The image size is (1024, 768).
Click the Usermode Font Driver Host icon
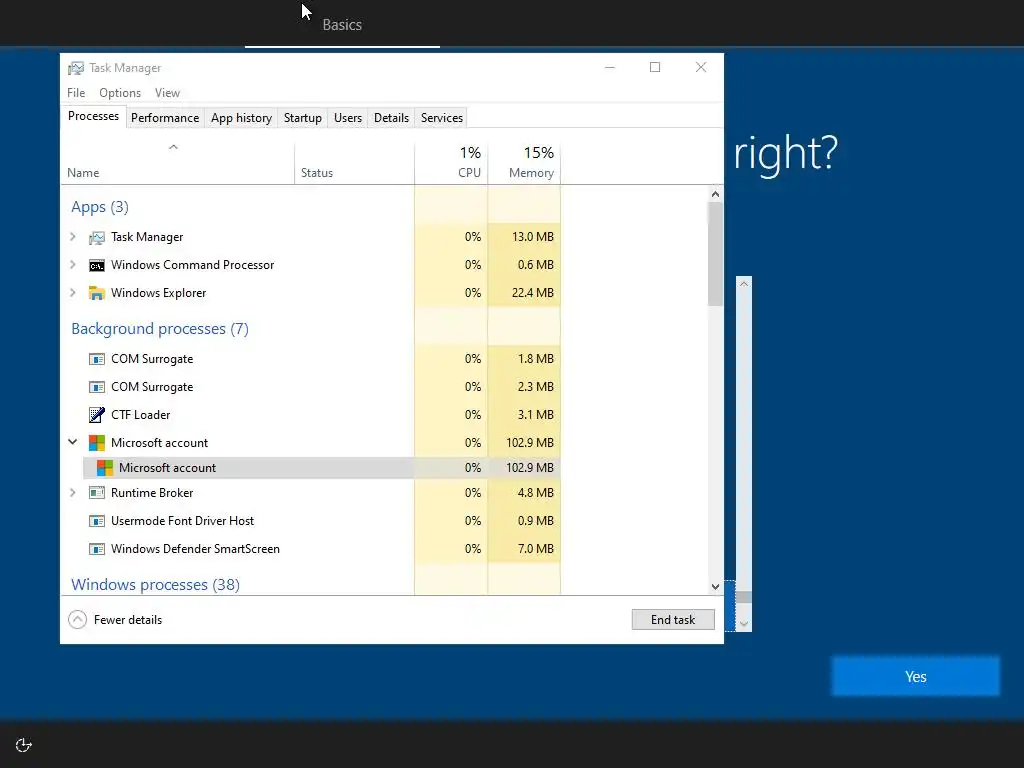click(x=97, y=520)
